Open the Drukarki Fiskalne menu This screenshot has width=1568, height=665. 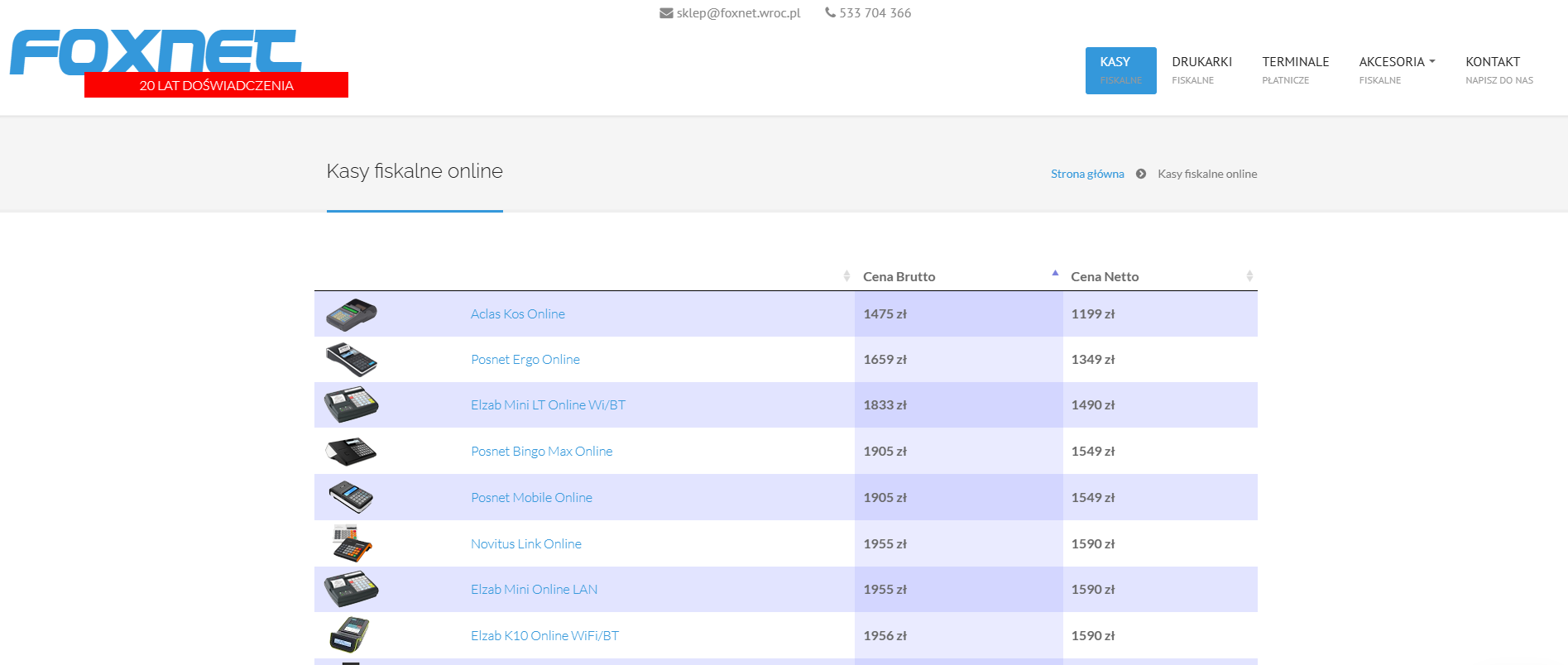1201,70
